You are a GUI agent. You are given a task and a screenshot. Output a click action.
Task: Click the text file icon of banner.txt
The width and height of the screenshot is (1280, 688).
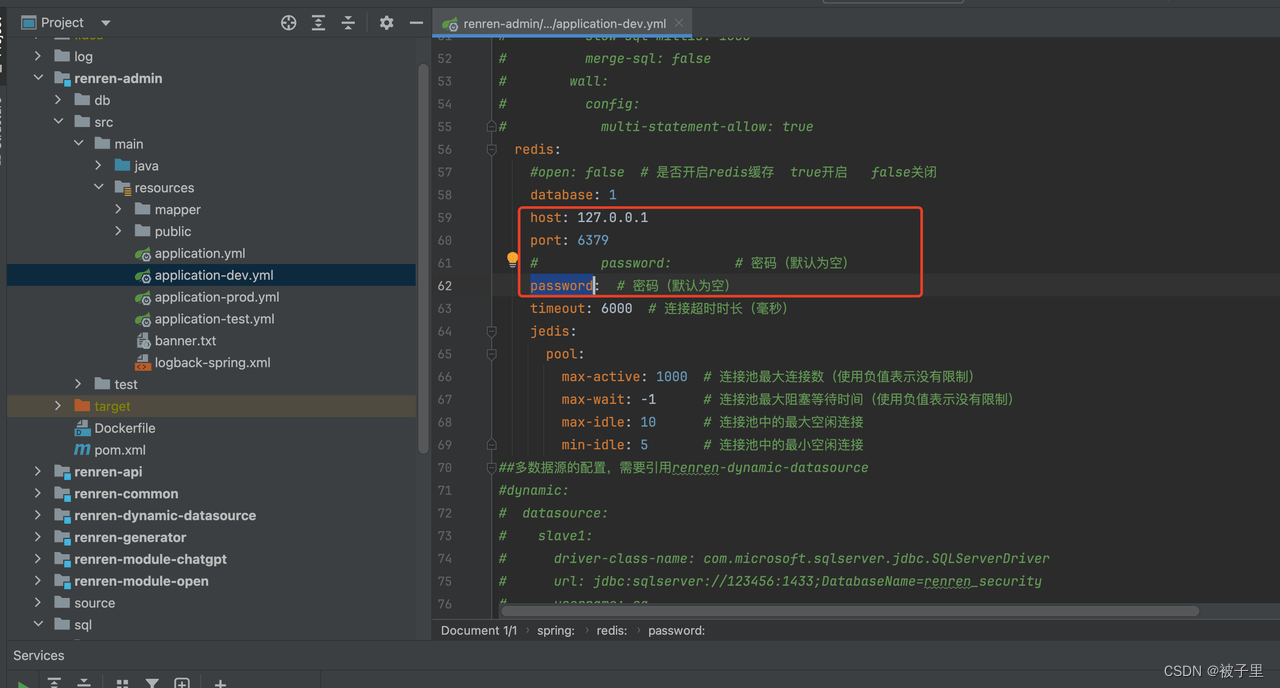(x=143, y=341)
